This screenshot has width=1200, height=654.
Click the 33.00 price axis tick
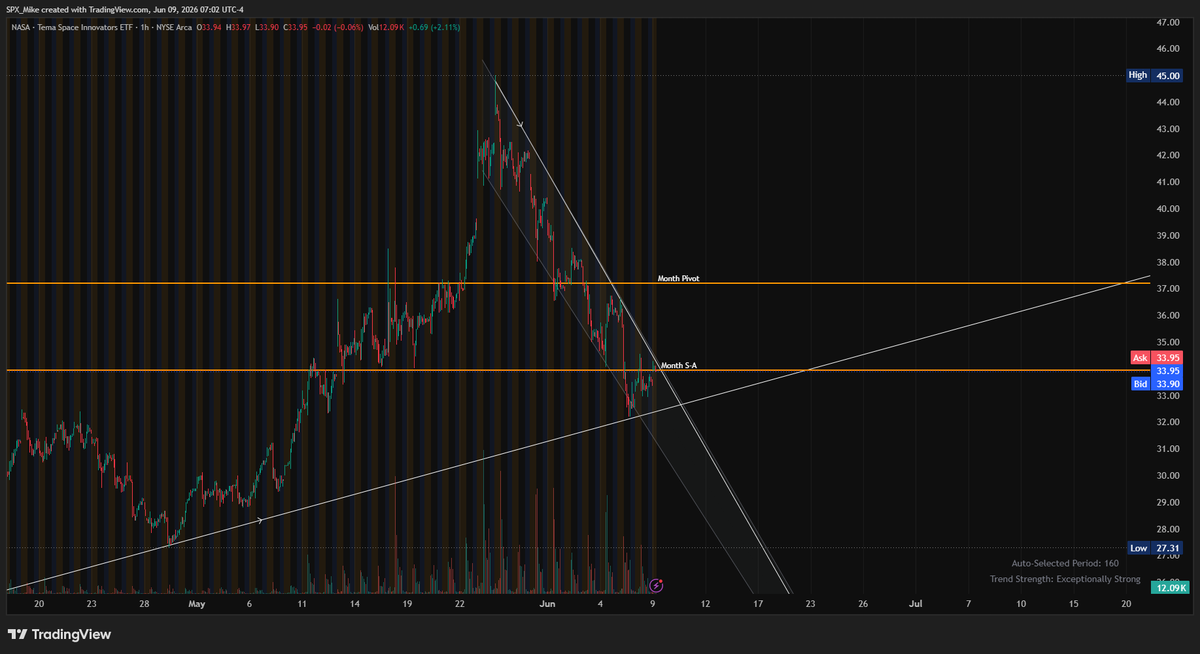point(1168,396)
